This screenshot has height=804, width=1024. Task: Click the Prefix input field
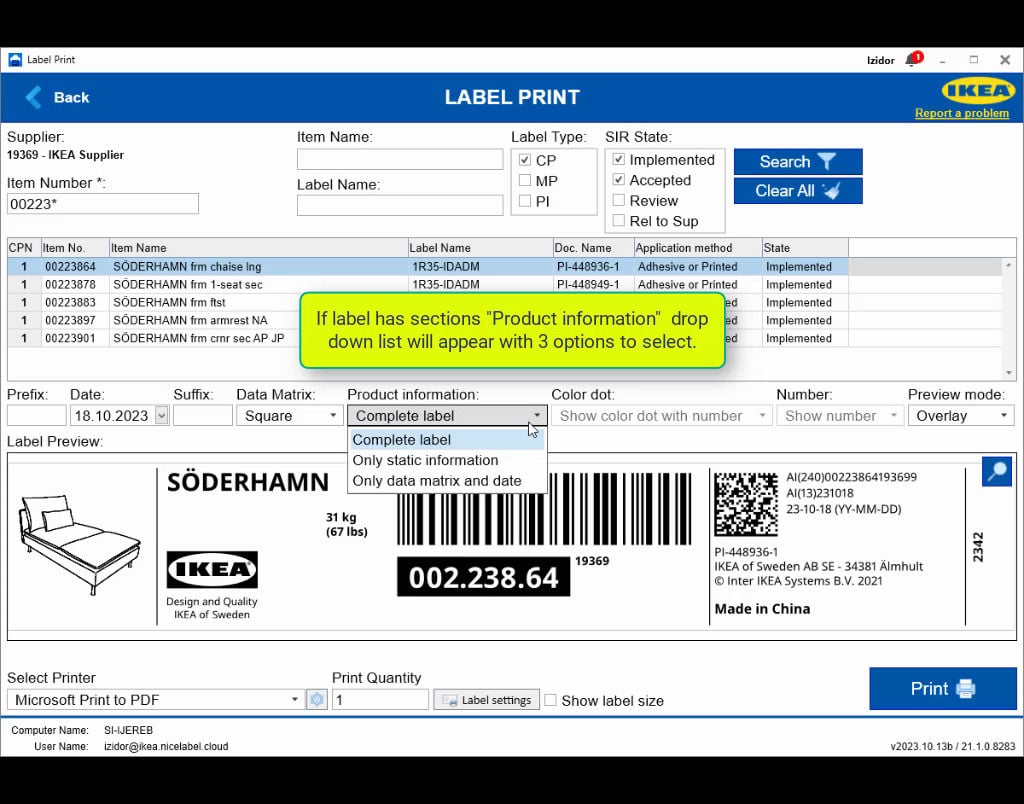click(37, 415)
